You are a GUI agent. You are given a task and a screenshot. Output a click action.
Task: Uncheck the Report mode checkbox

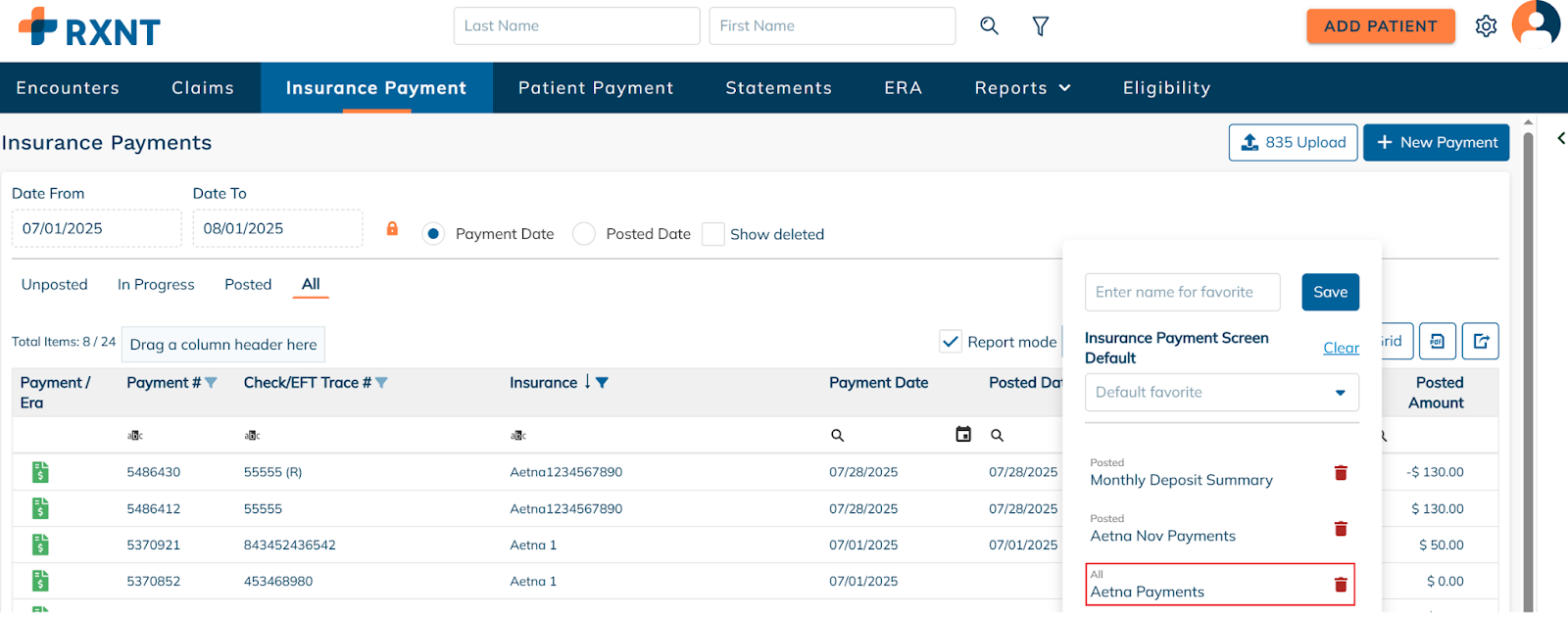pos(950,342)
